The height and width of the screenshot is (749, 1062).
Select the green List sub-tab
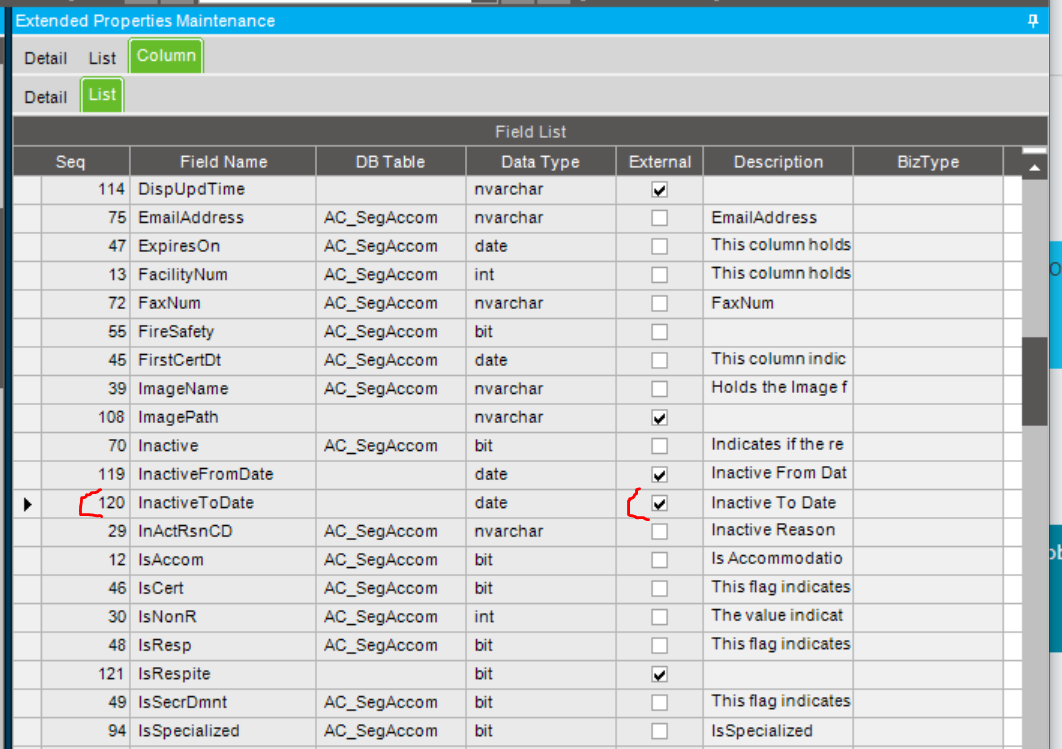click(x=102, y=95)
